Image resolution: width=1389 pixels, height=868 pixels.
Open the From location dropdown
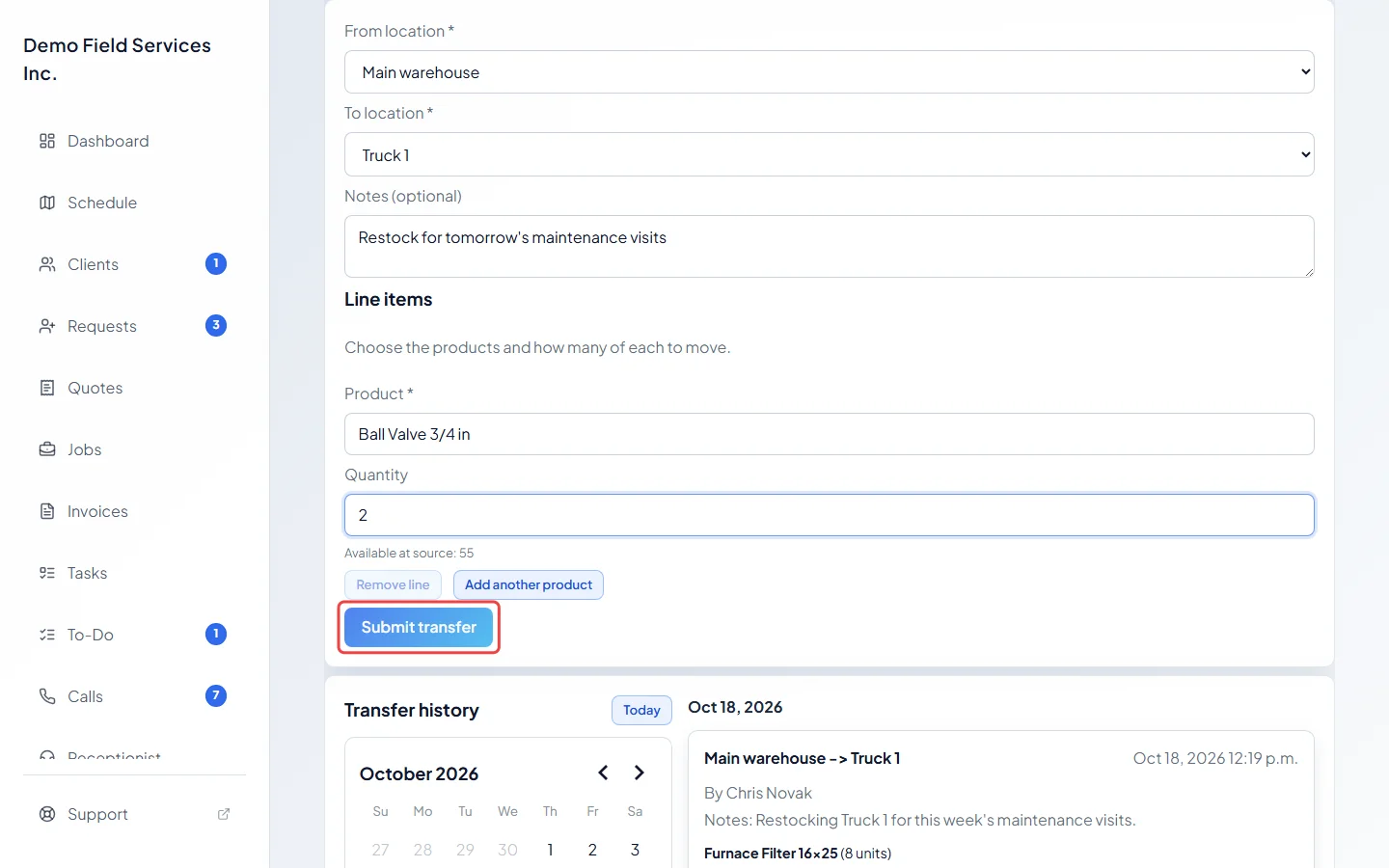830,72
